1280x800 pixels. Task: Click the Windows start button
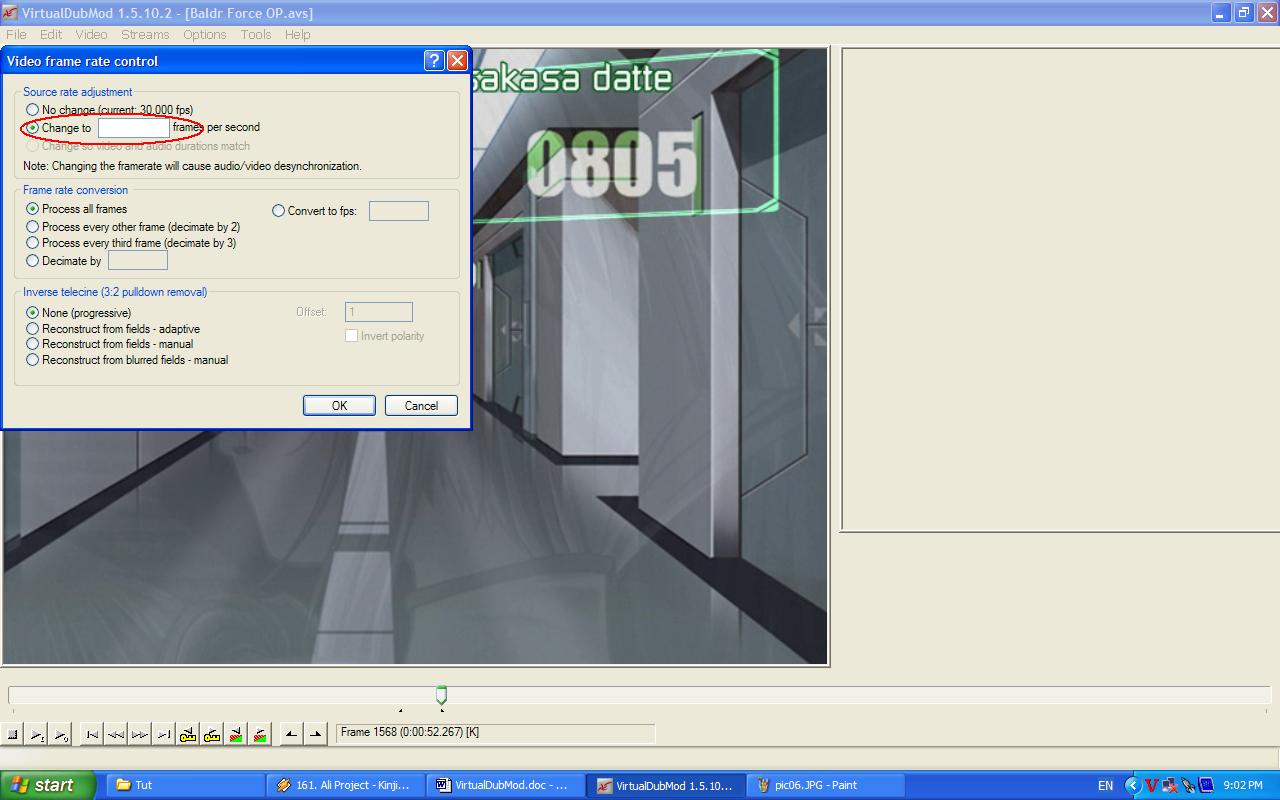tap(48, 785)
